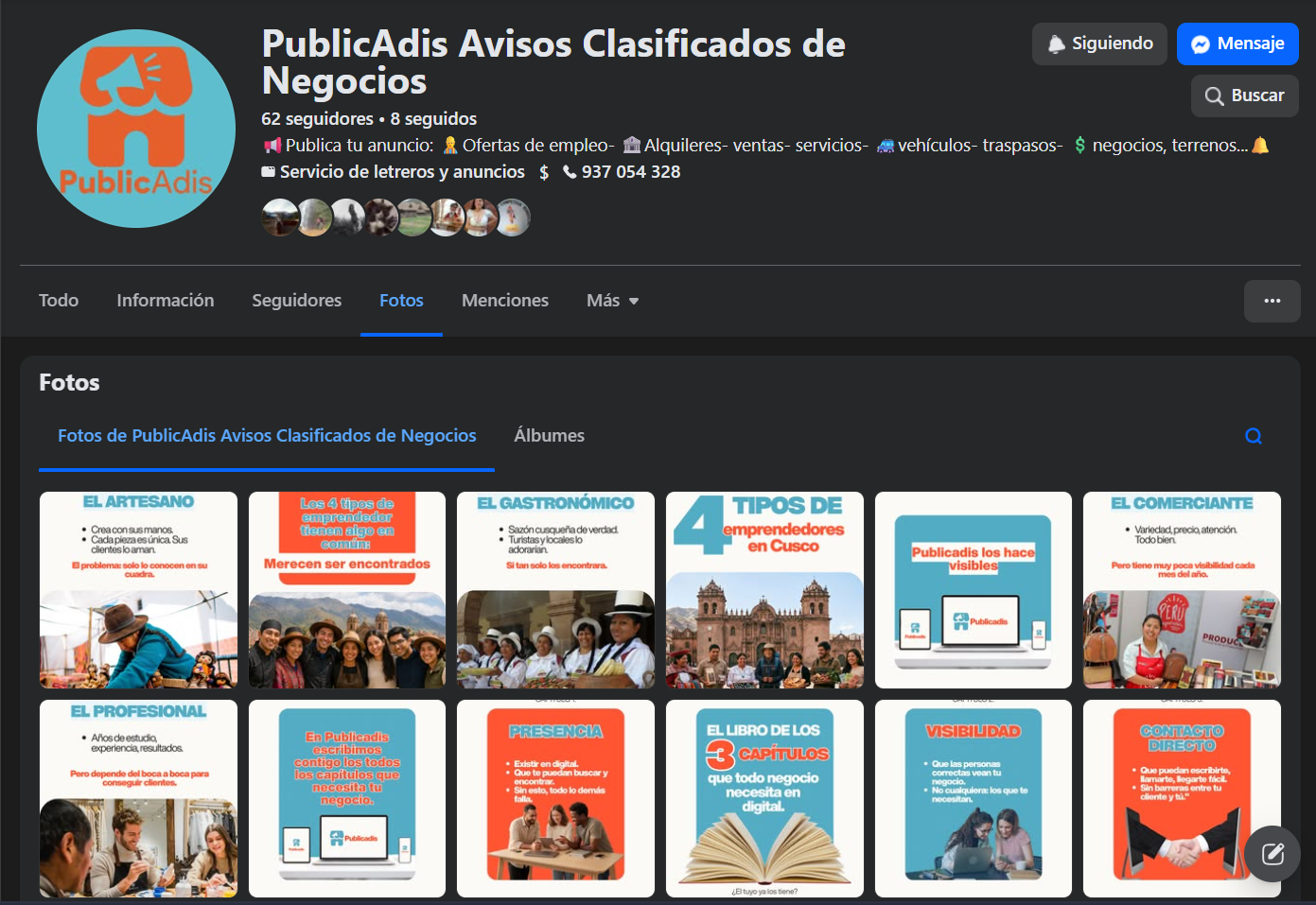Viewport: 1316px width, 905px height.
Task: Open the Publicadis los hace visibles photo
Action: click(x=974, y=590)
